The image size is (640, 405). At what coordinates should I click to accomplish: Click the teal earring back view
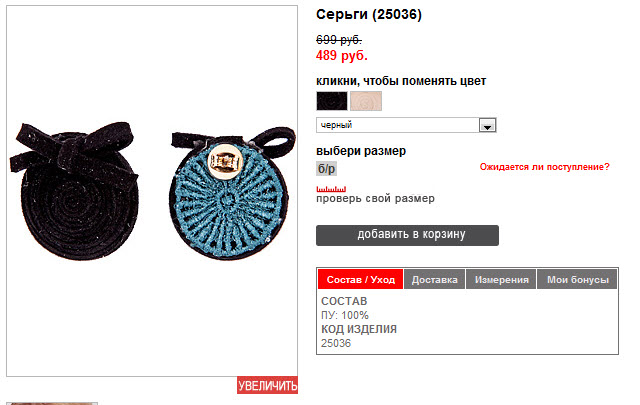tap(231, 194)
